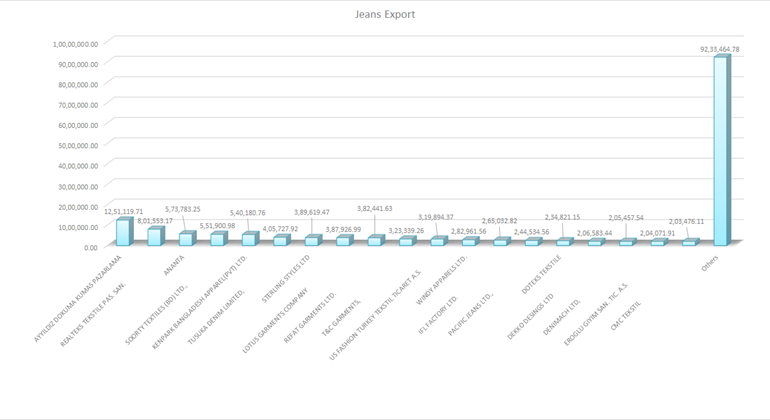Screen dimensions: 770x420
Task: Click data label 5,73,783.25
Action: pyautogui.click(x=183, y=209)
